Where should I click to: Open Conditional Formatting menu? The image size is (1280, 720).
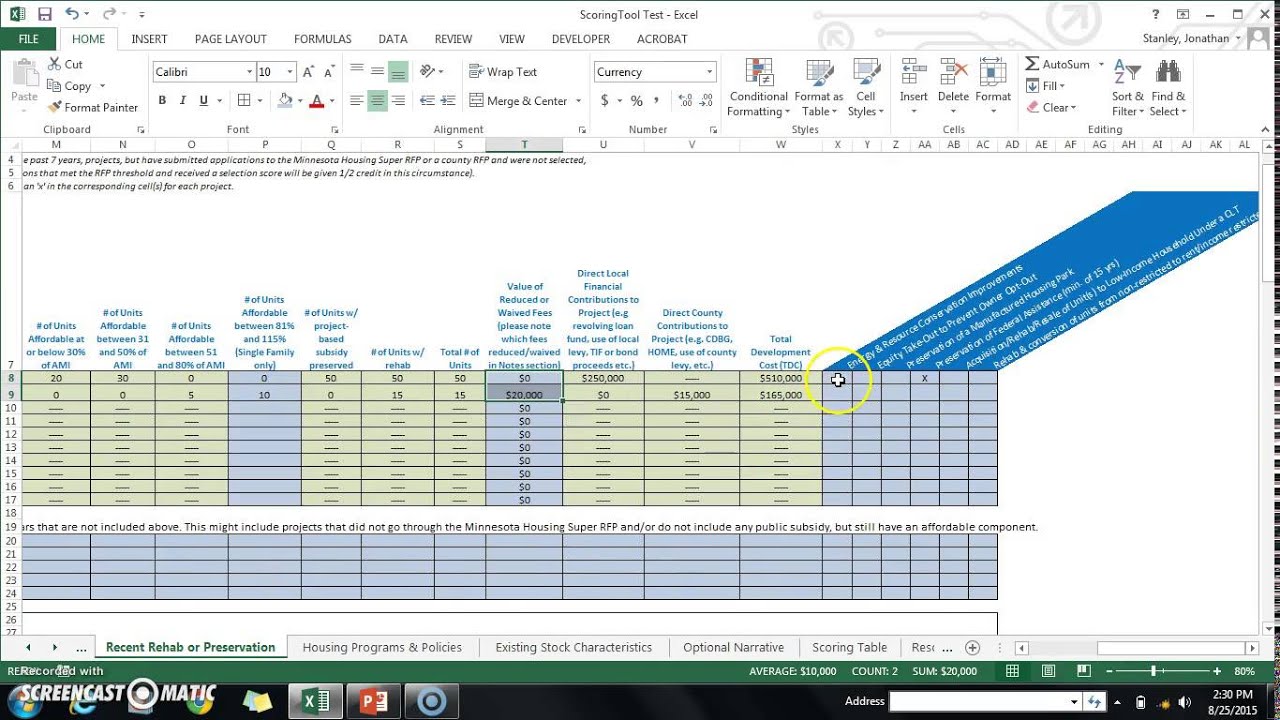pyautogui.click(x=758, y=88)
